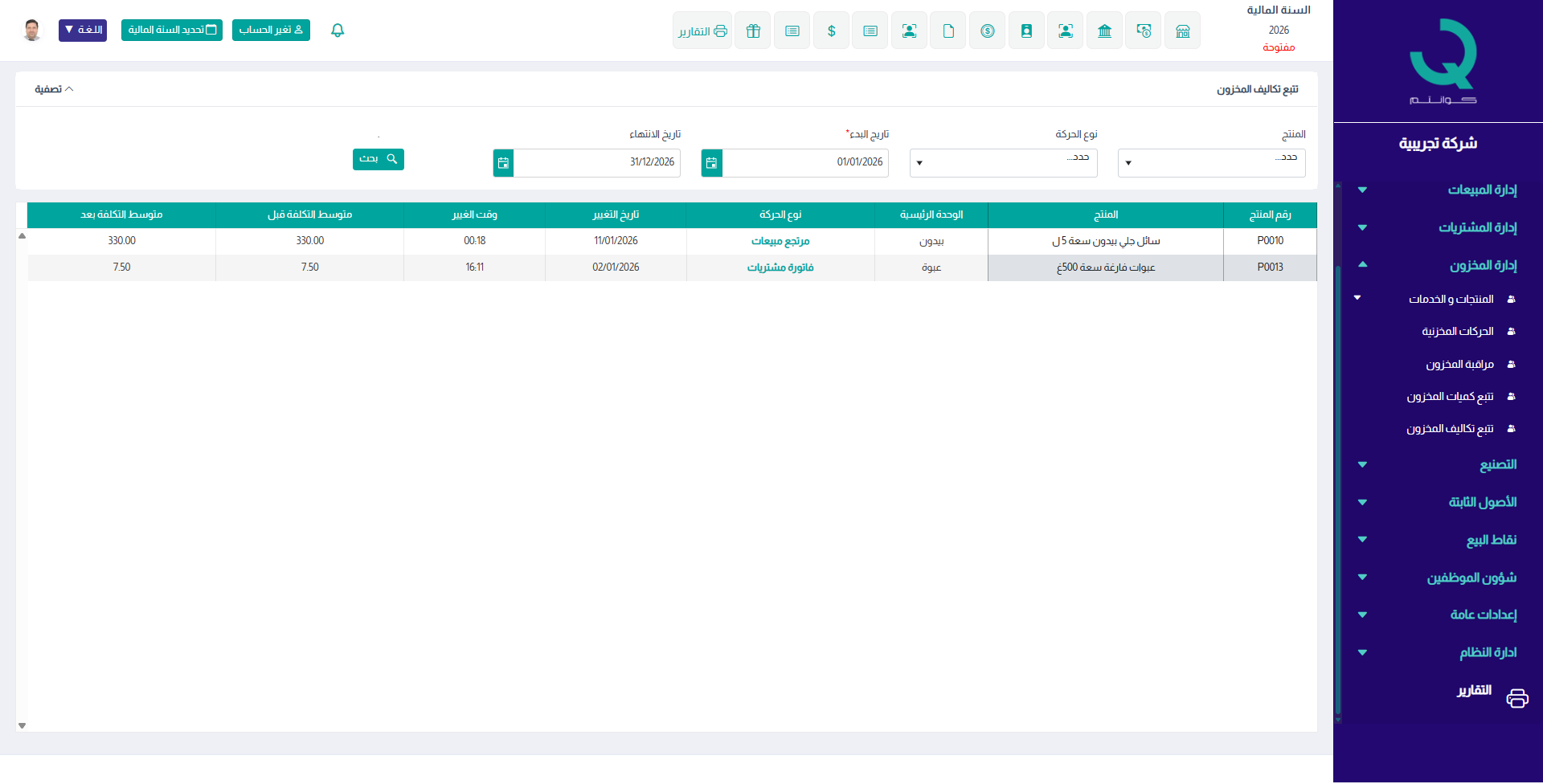The height and width of the screenshot is (784, 1543).
Task: Click the store shop icon in toolbar
Action: pos(1182,31)
